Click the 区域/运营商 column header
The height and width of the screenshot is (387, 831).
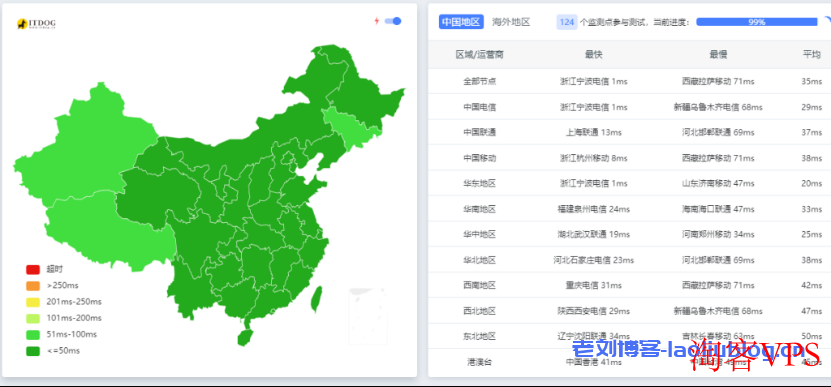480,55
